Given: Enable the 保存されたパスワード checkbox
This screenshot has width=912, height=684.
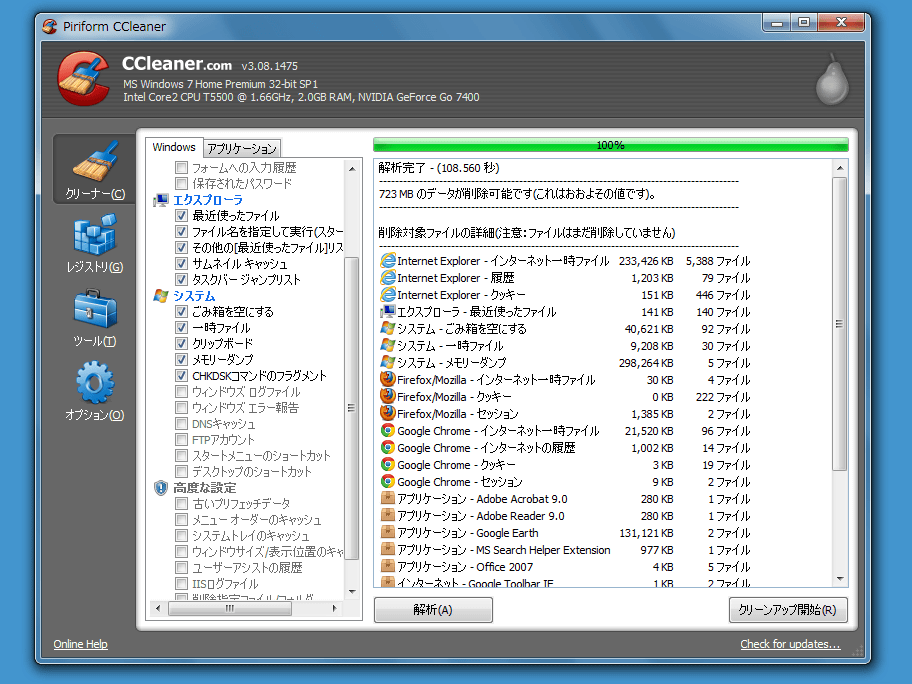Looking at the screenshot, I should [181, 184].
